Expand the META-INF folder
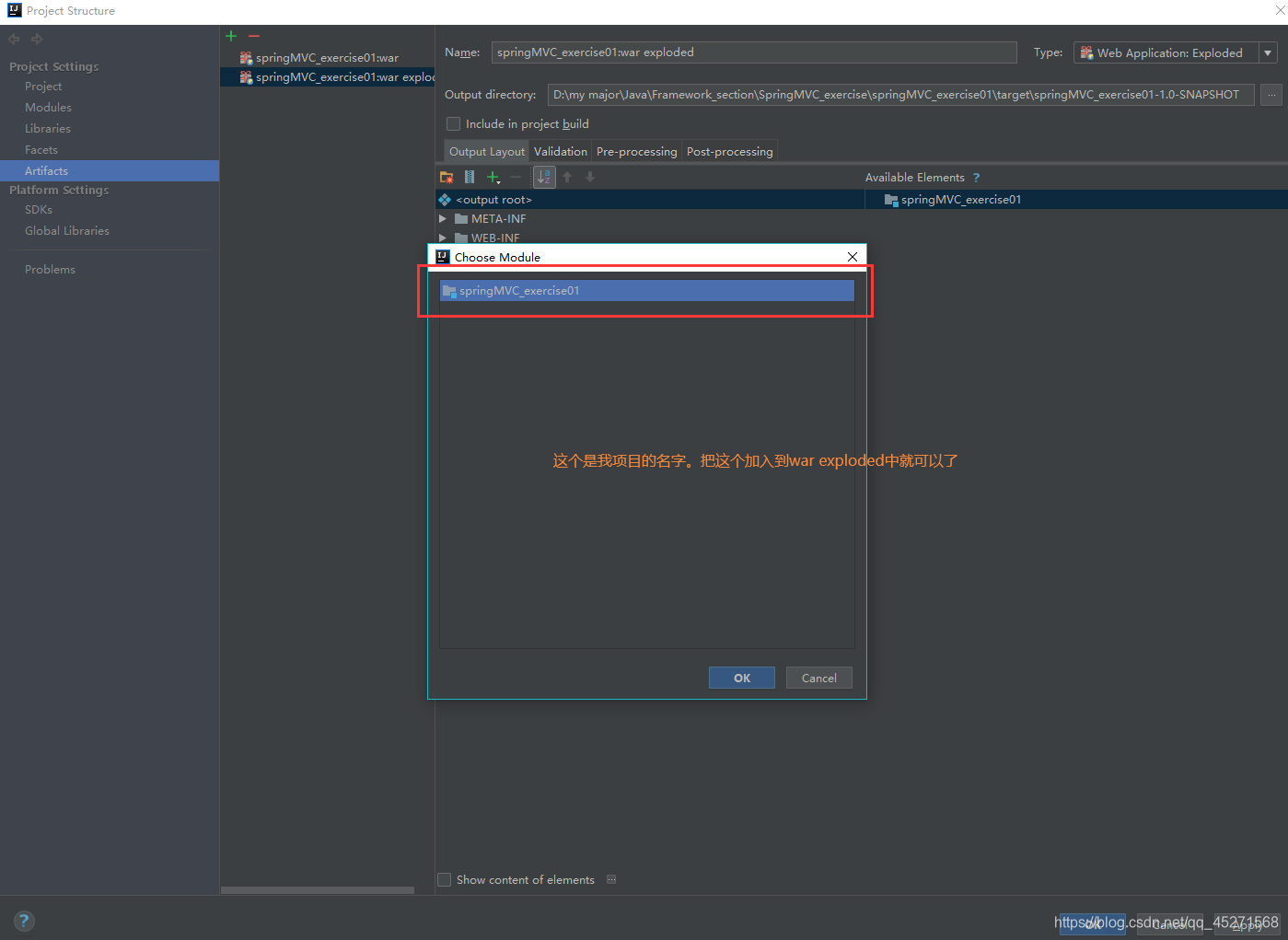The width and height of the screenshot is (1288, 940). [x=443, y=219]
